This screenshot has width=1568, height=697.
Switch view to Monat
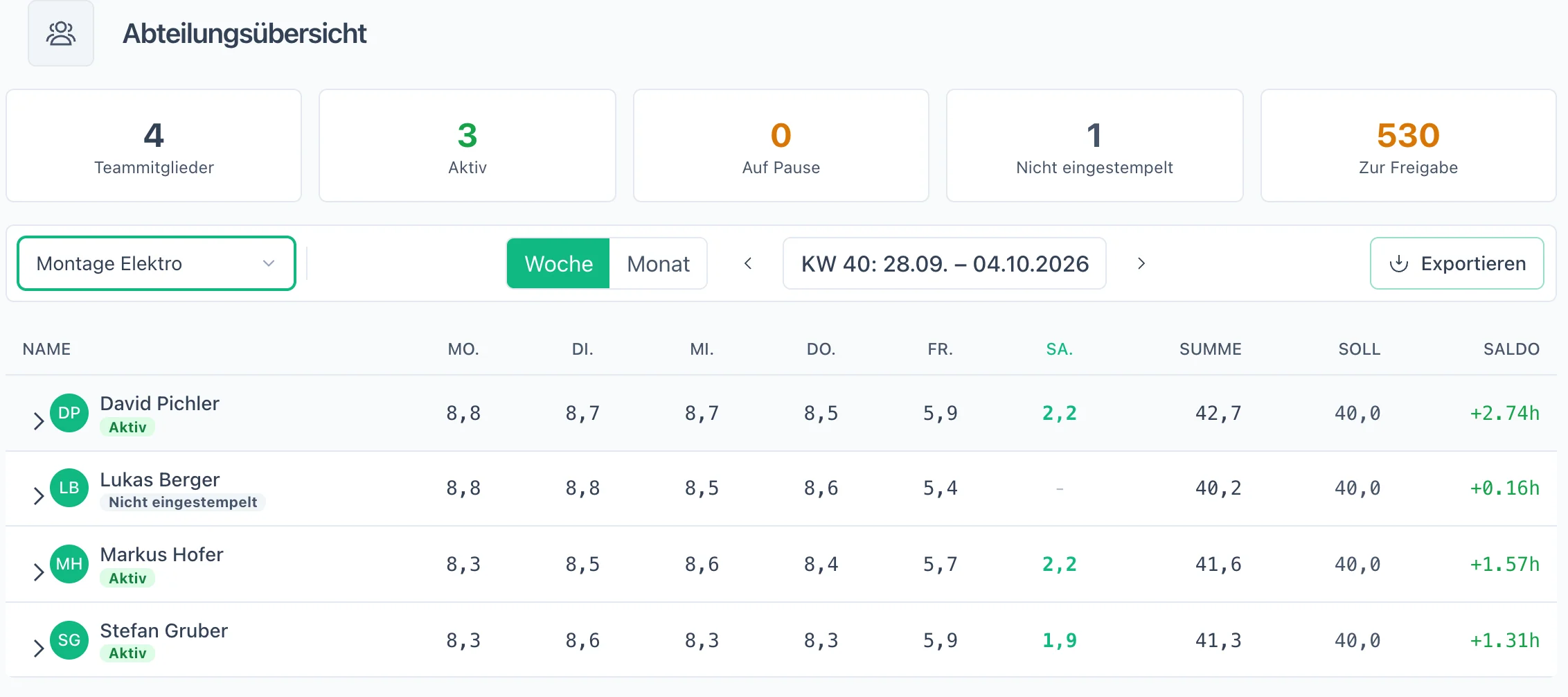point(658,263)
